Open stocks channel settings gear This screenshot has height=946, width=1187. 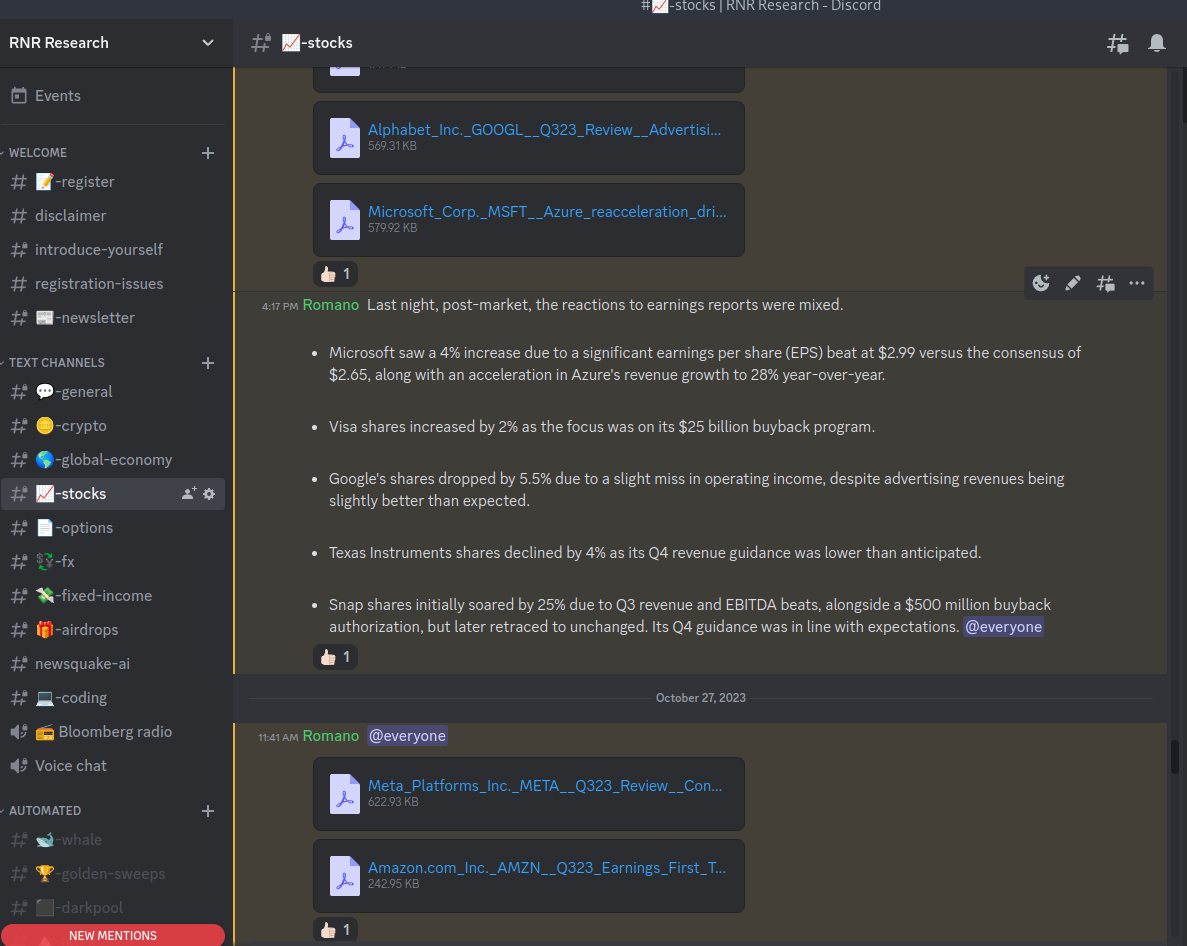209,493
